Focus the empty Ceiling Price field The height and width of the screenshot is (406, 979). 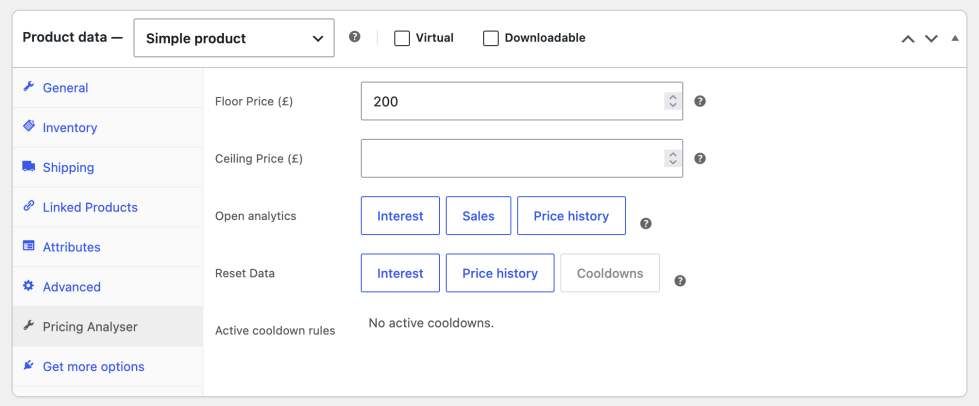522,158
